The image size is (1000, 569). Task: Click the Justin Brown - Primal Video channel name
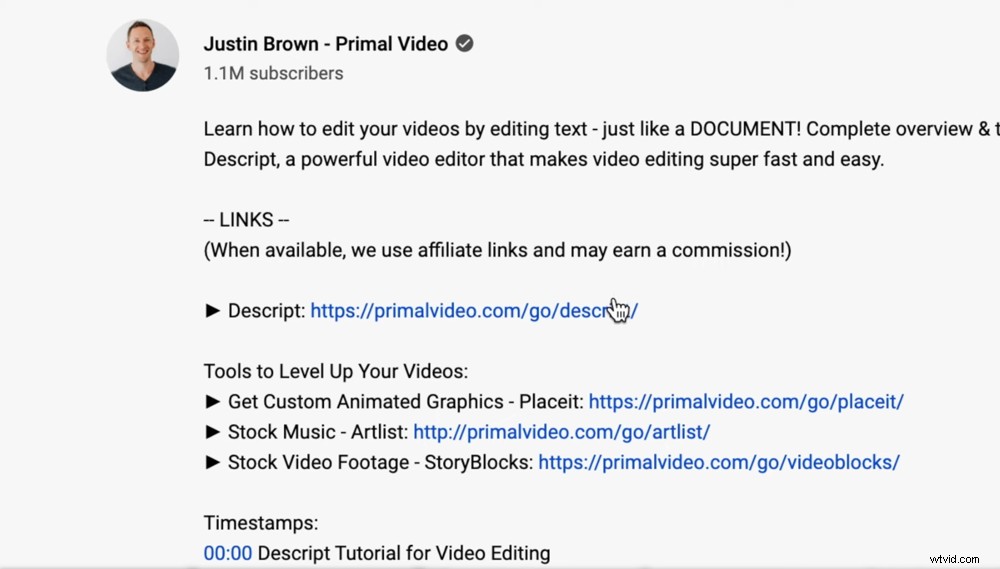point(326,44)
